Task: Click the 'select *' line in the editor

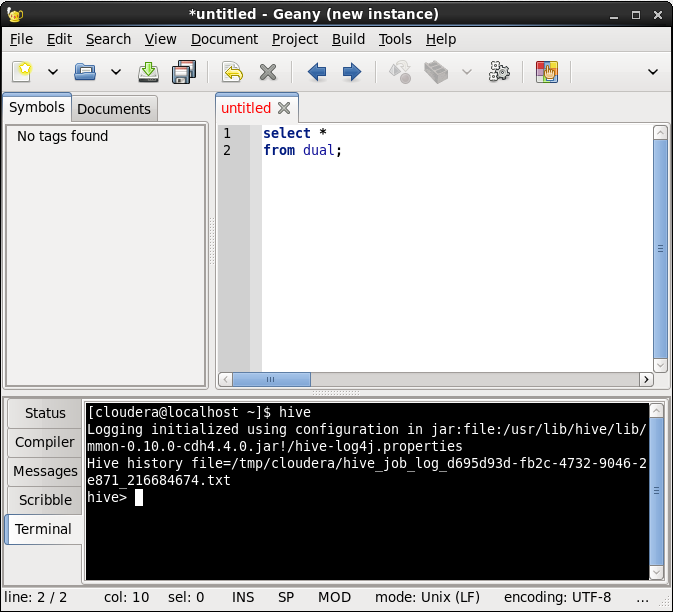Action: pyautogui.click(x=295, y=133)
